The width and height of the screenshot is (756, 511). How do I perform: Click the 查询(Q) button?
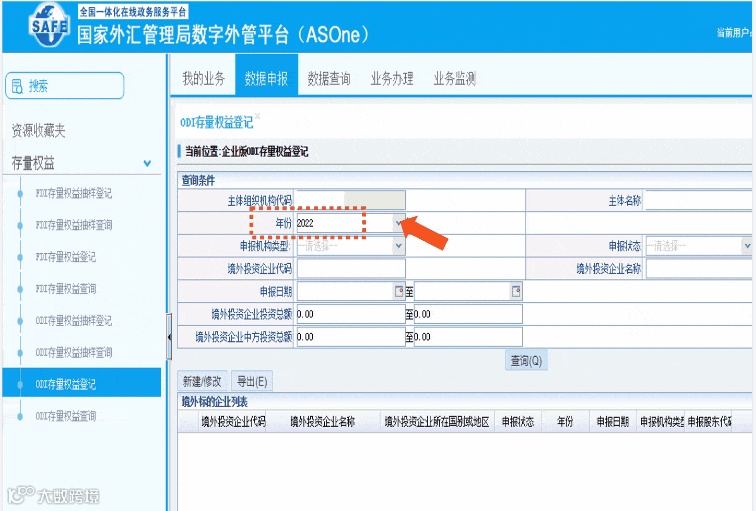click(x=526, y=361)
